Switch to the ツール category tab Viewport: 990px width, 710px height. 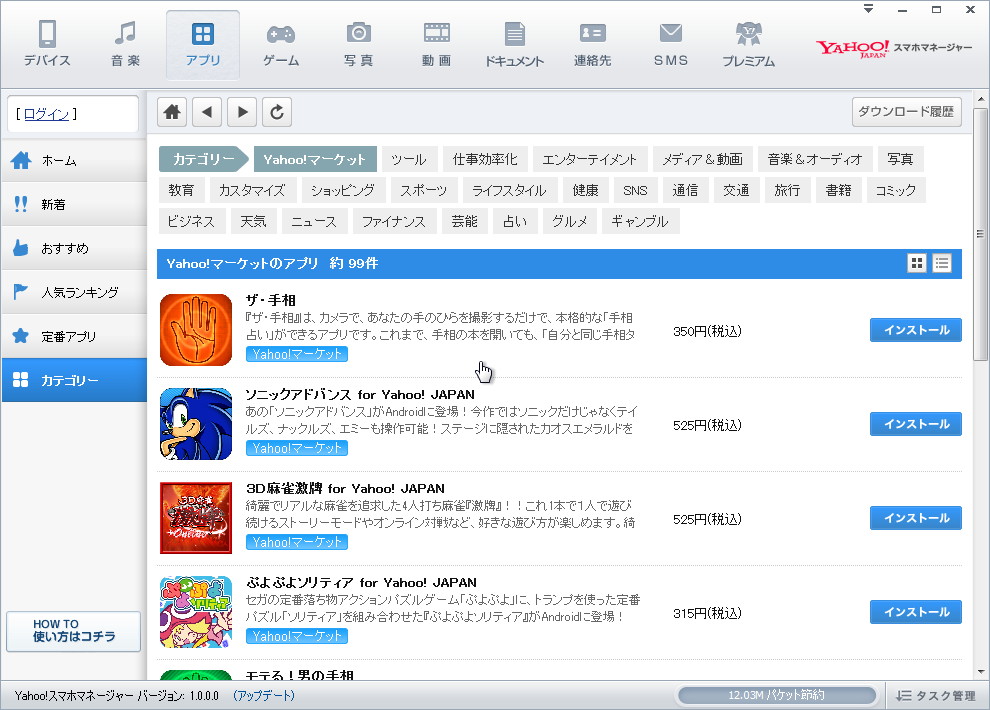tap(409, 158)
